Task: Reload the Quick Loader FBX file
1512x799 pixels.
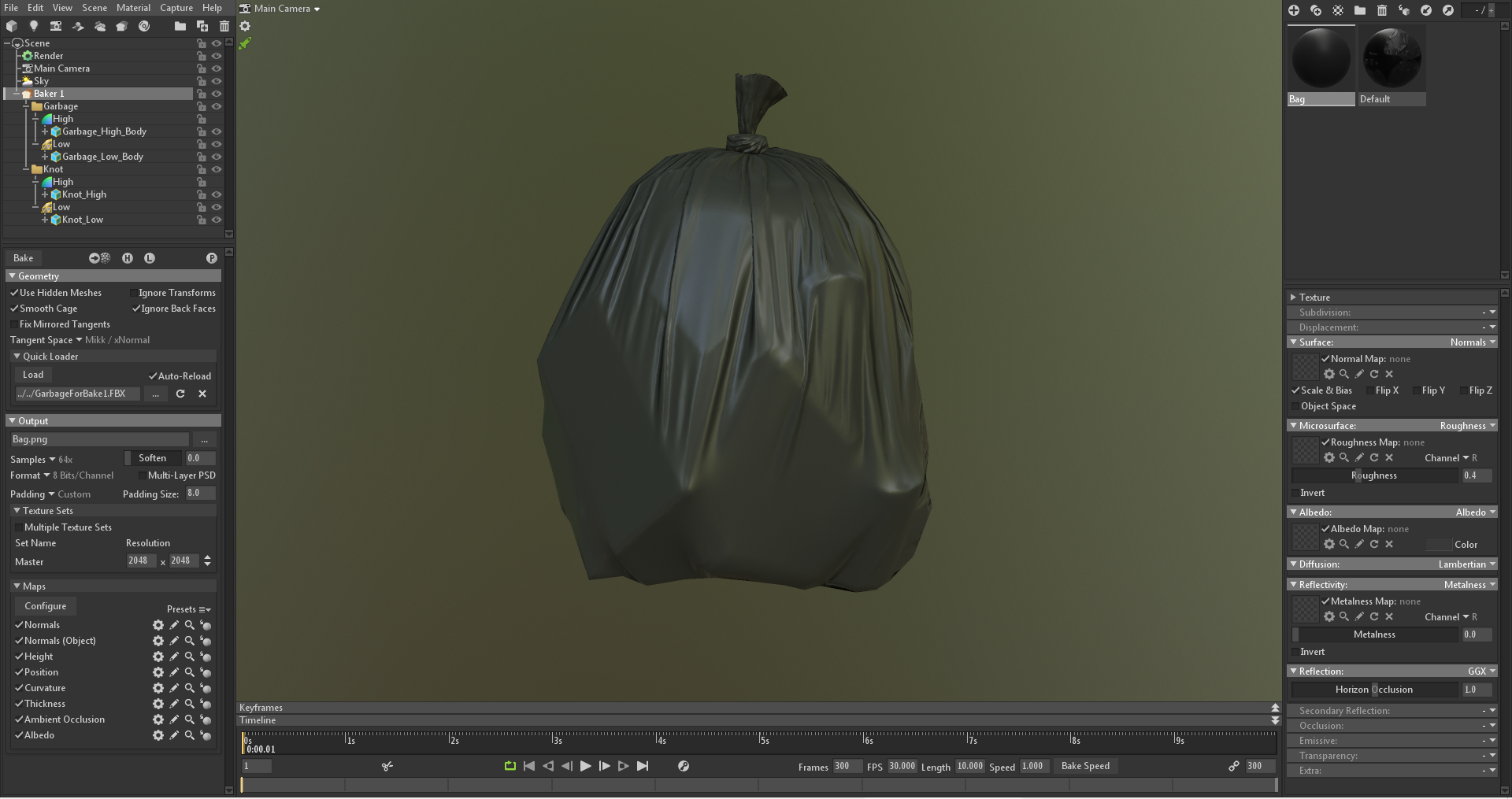Action: click(x=180, y=394)
